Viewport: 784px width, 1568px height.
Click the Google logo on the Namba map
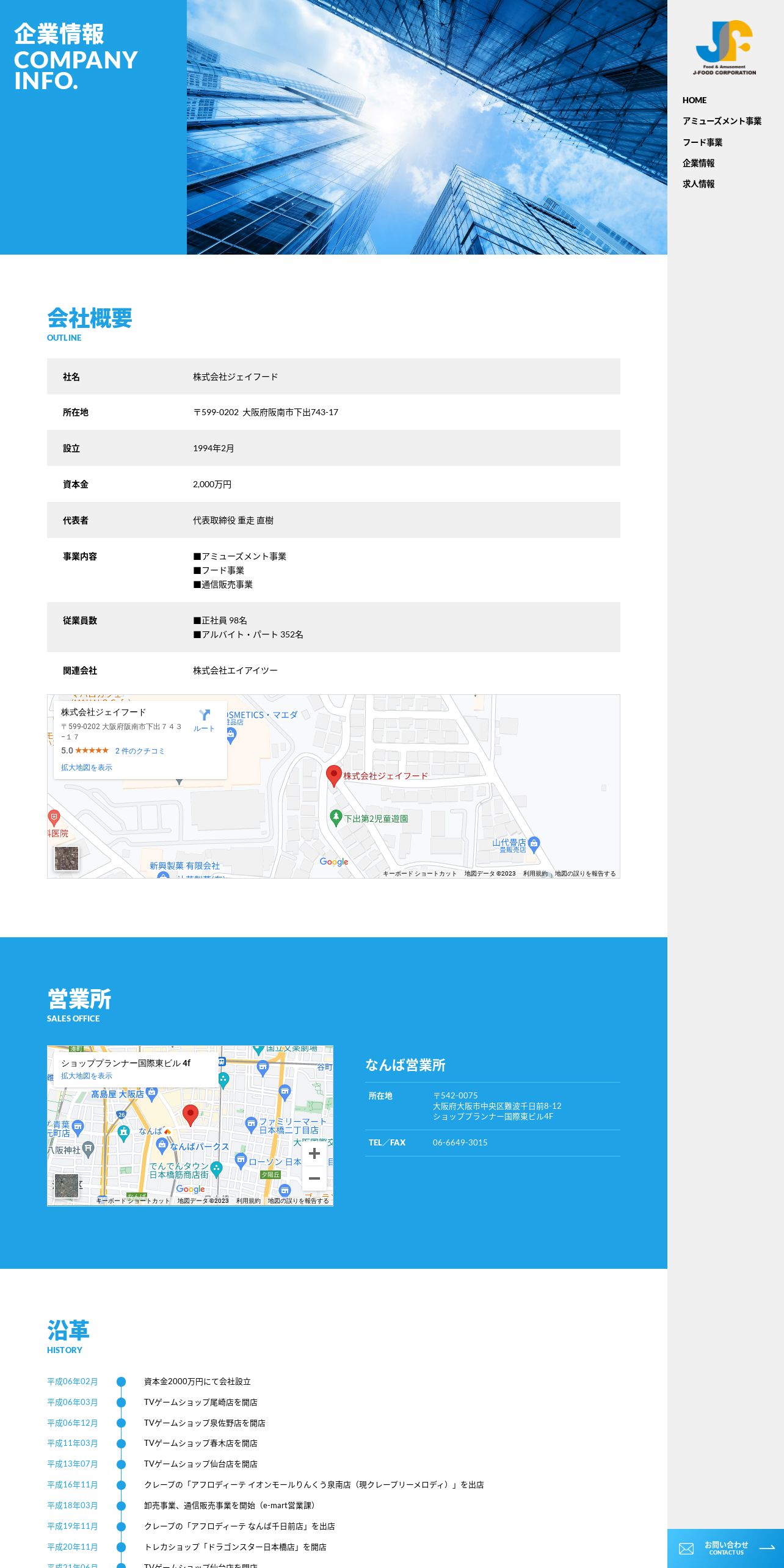[191, 1189]
